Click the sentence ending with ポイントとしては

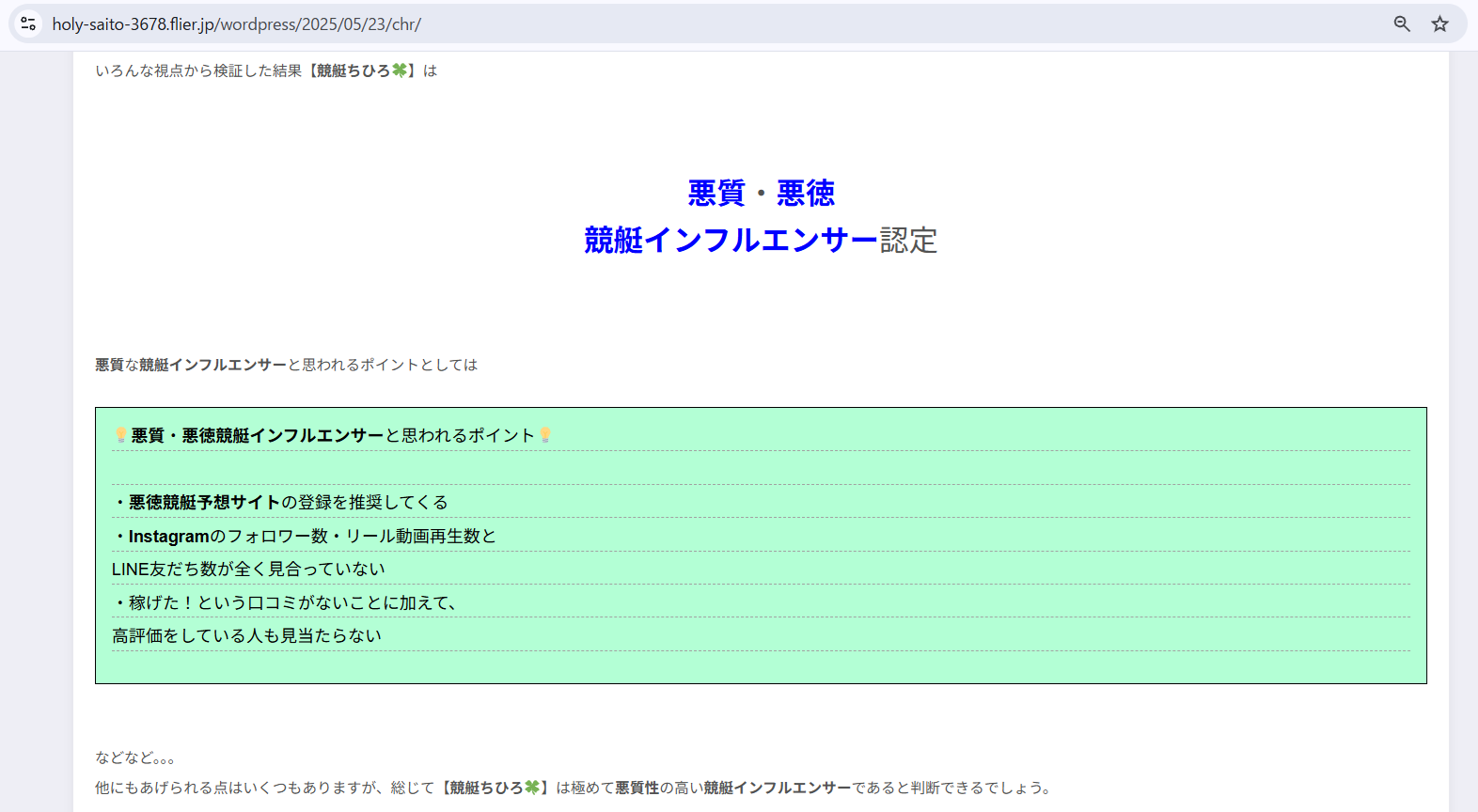pyautogui.click(x=286, y=365)
